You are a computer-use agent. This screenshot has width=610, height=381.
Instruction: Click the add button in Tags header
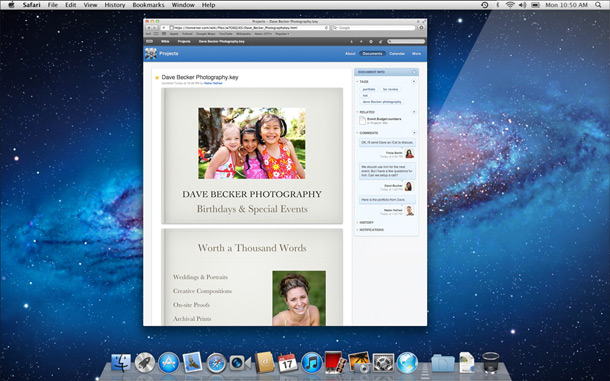tap(414, 82)
